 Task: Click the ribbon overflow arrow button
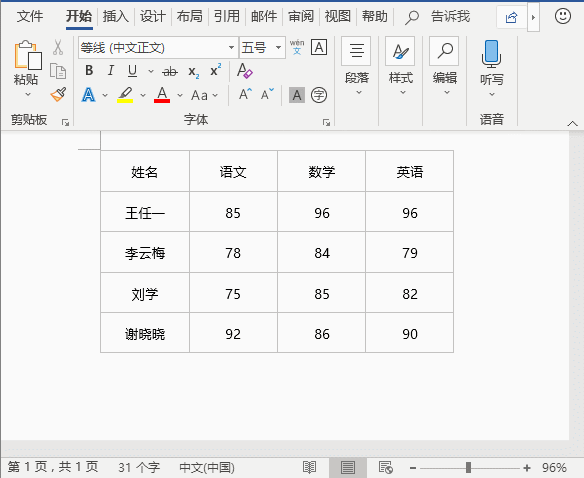pos(533,17)
